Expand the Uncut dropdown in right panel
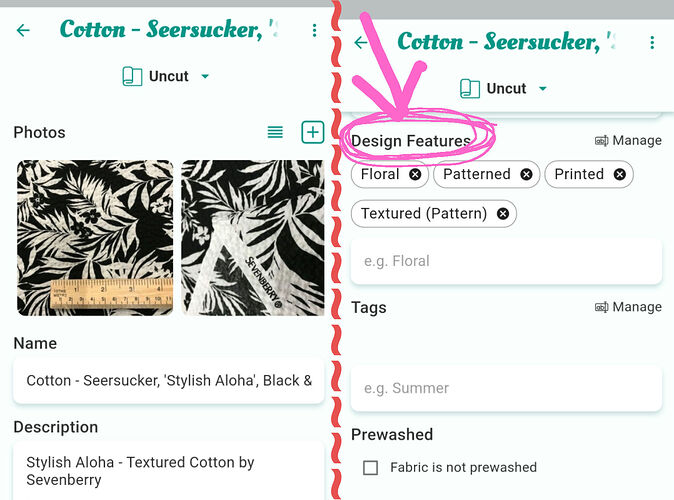The height and width of the screenshot is (500, 674). (x=505, y=89)
